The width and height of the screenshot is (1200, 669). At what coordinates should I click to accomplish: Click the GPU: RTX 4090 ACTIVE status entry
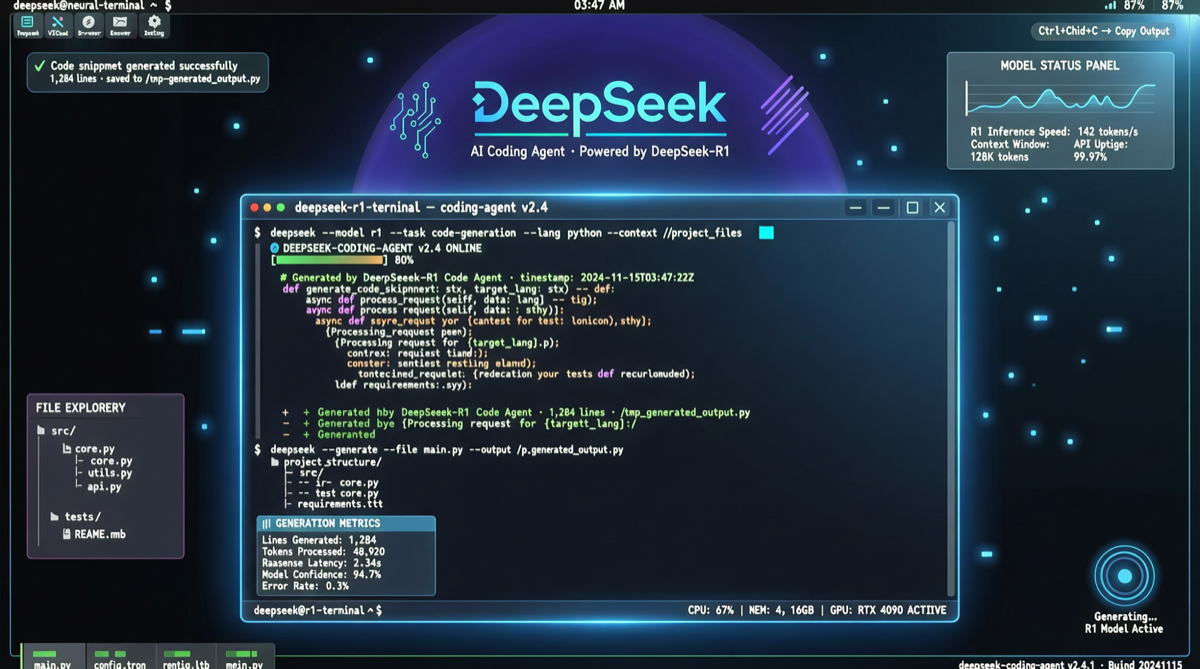tap(889, 610)
